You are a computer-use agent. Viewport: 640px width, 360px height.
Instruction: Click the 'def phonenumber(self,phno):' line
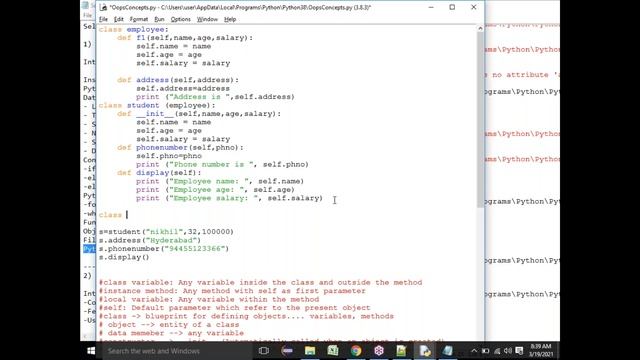coord(180,148)
